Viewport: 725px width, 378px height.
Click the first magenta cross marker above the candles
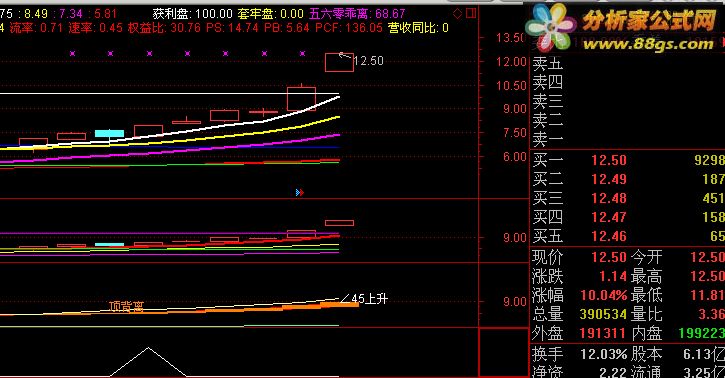[x=72, y=54]
